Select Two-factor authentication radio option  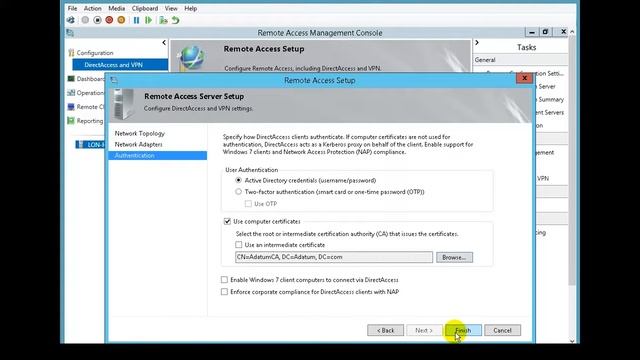[x=238, y=191]
